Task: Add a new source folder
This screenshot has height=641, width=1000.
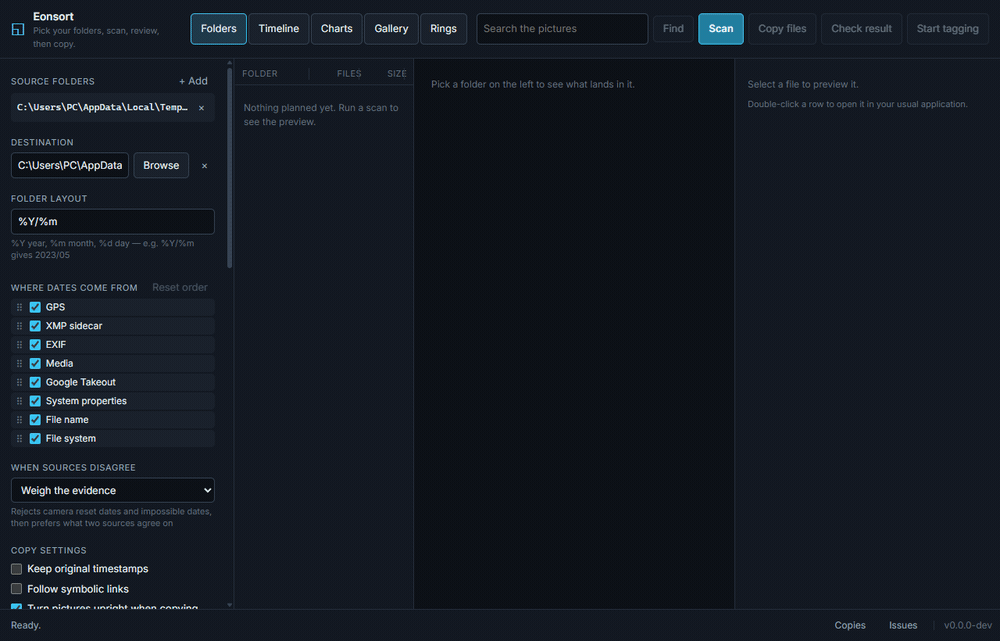Action: 193,81
